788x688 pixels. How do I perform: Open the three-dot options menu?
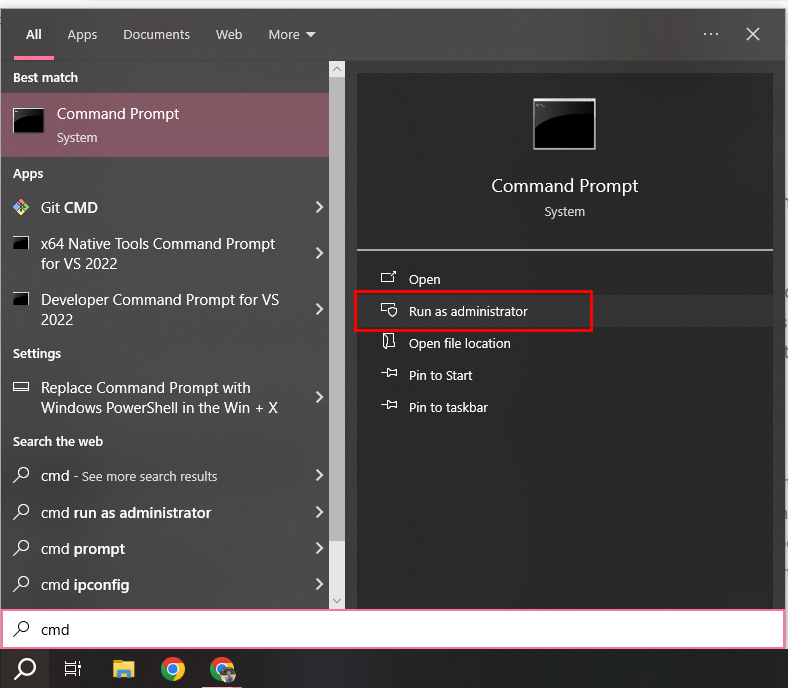point(711,34)
